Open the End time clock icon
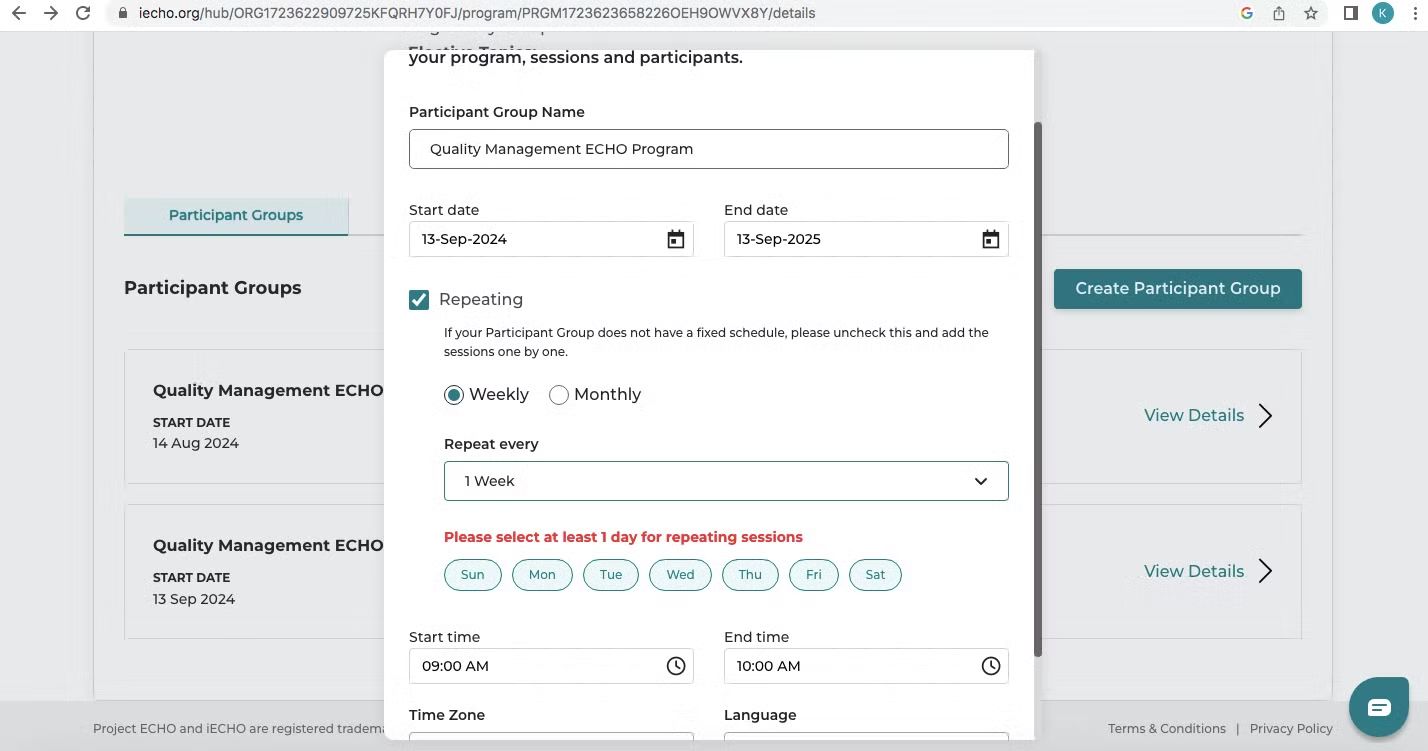 tap(991, 666)
